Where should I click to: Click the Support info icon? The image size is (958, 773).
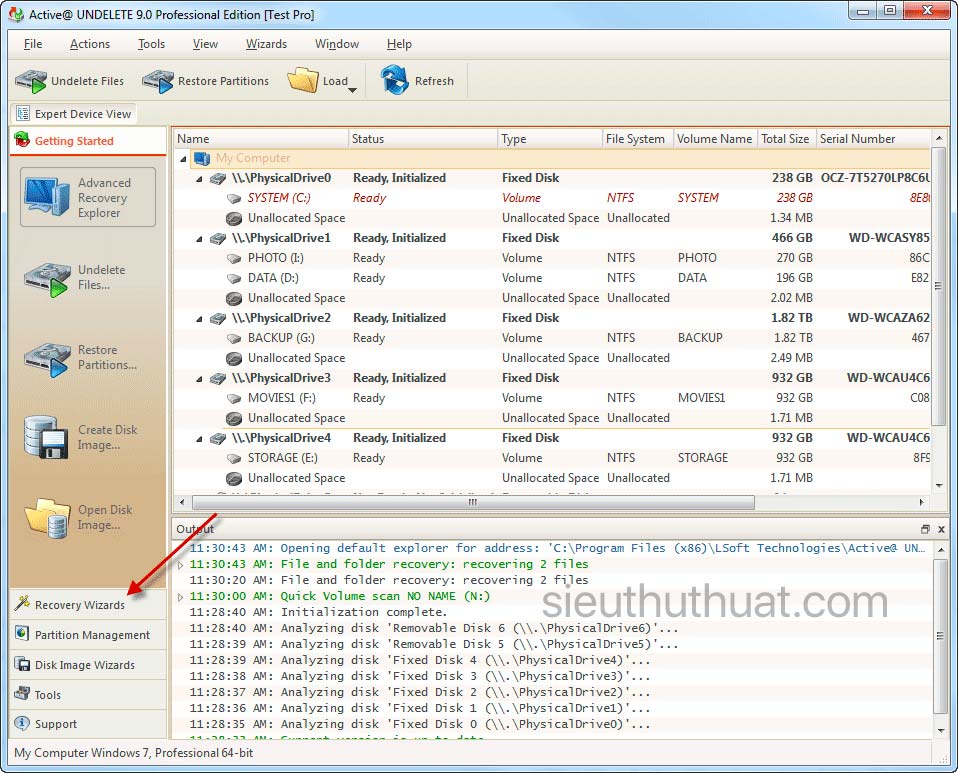(22, 723)
